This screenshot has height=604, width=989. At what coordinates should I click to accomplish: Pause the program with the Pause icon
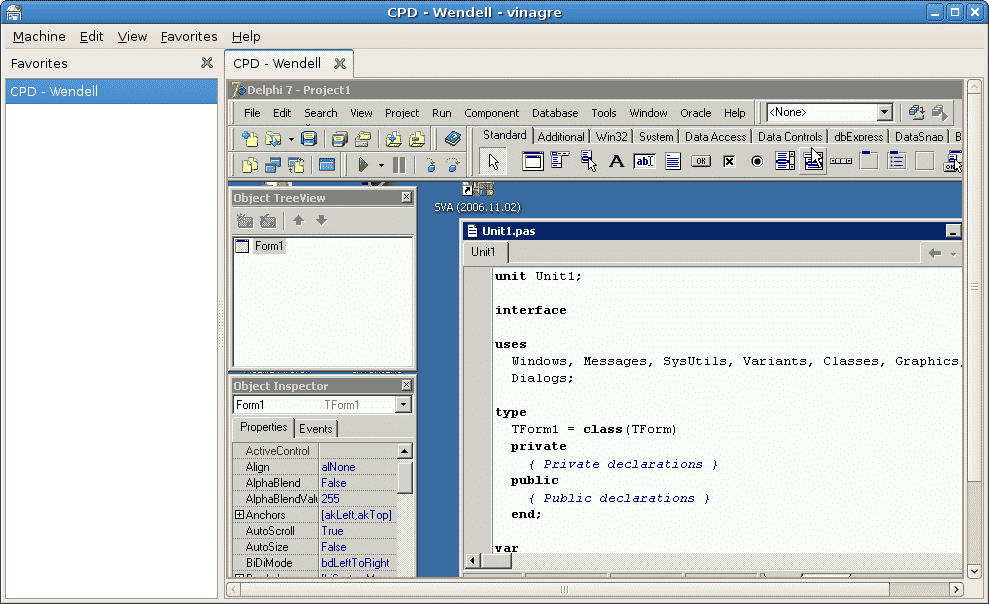pos(399,165)
